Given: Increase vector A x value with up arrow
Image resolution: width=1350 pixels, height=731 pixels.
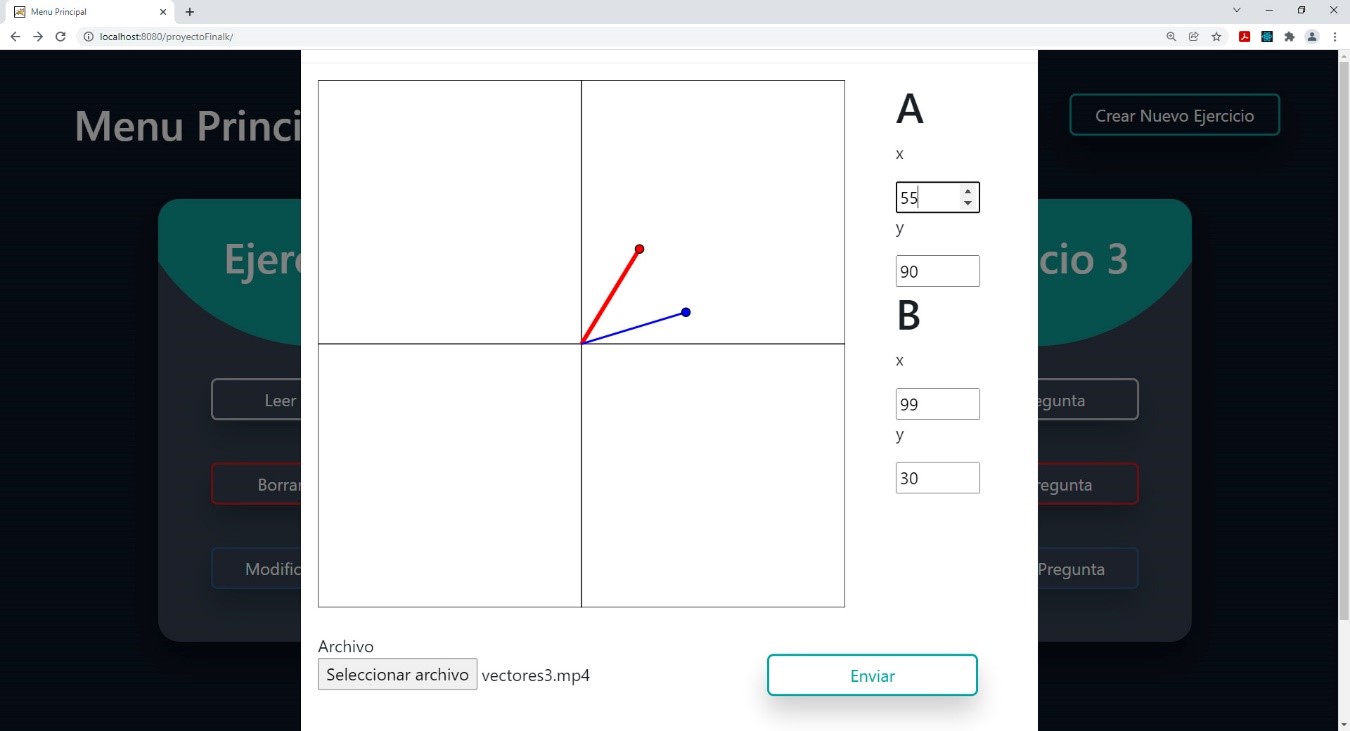Looking at the screenshot, I should tap(967, 191).
